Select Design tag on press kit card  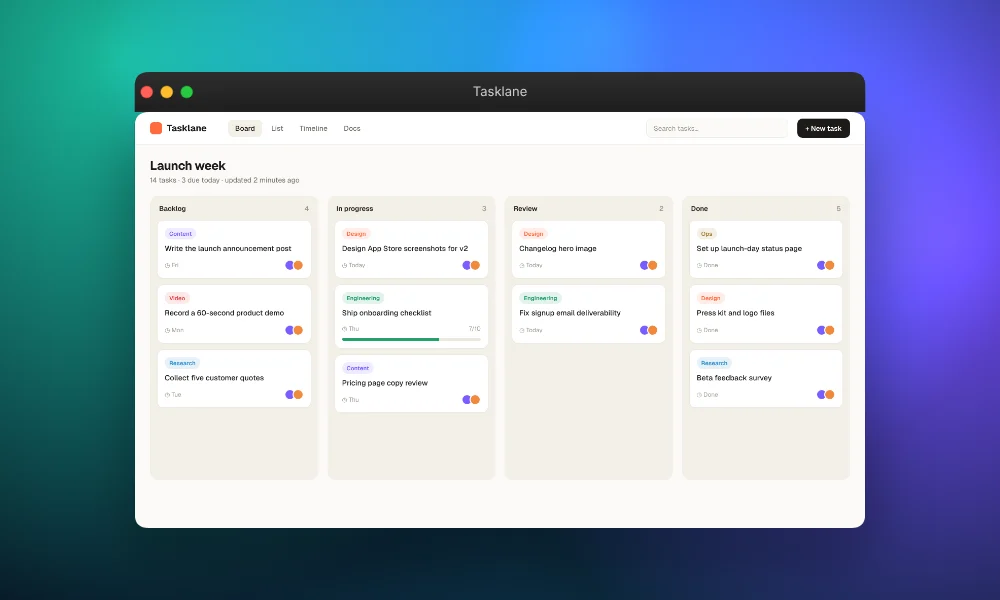click(710, 298)
